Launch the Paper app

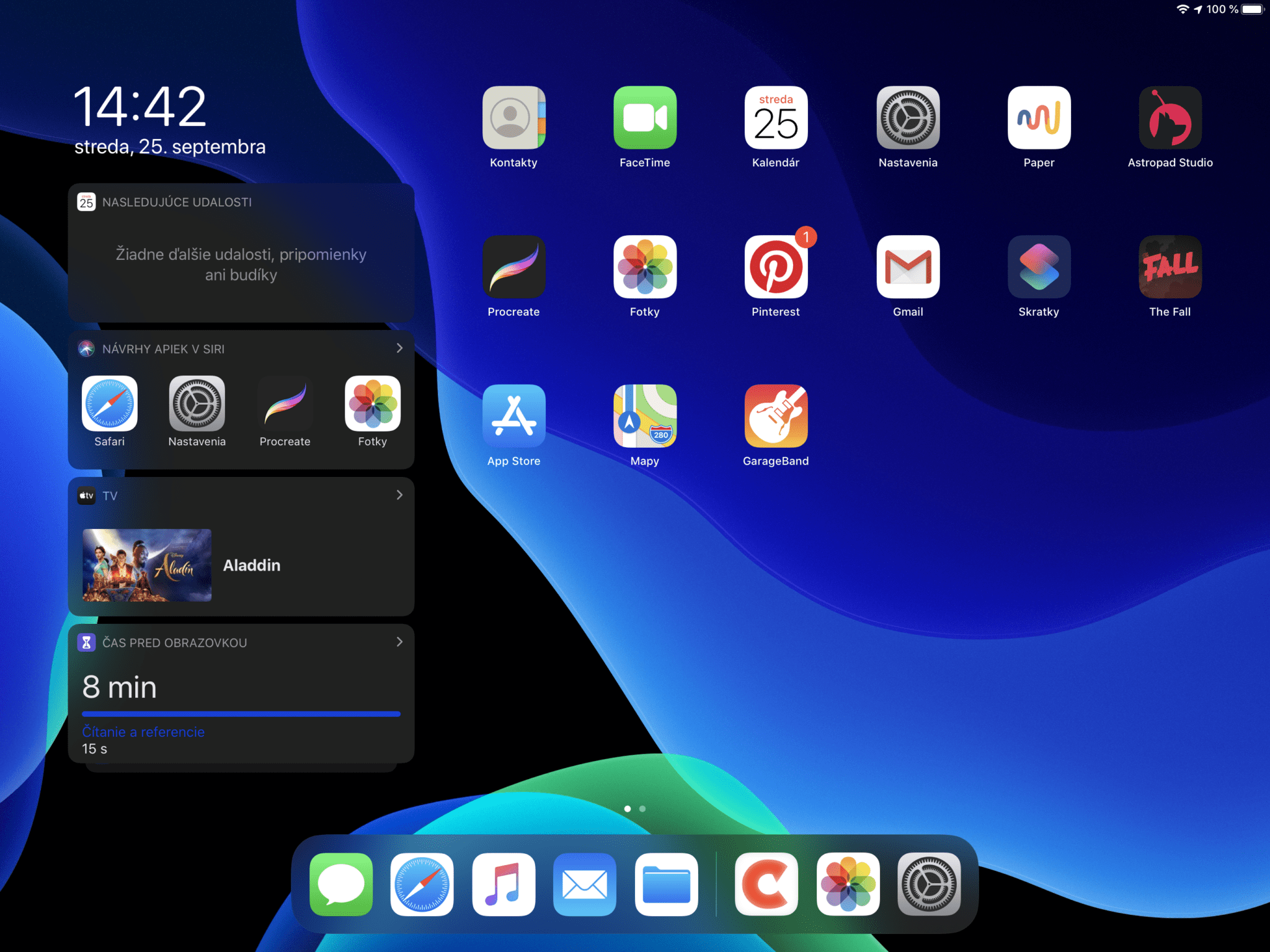click(x=1039, y=117)
